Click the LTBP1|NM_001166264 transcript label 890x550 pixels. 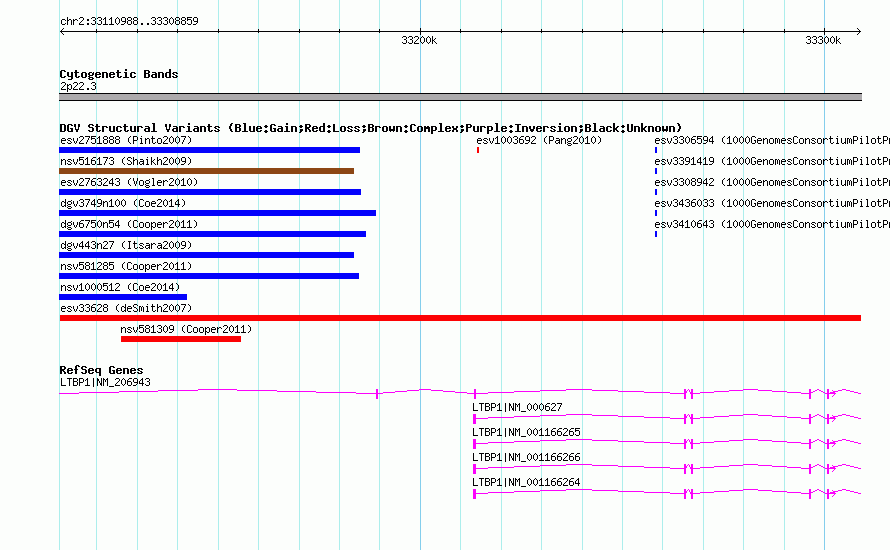point(526,482)
